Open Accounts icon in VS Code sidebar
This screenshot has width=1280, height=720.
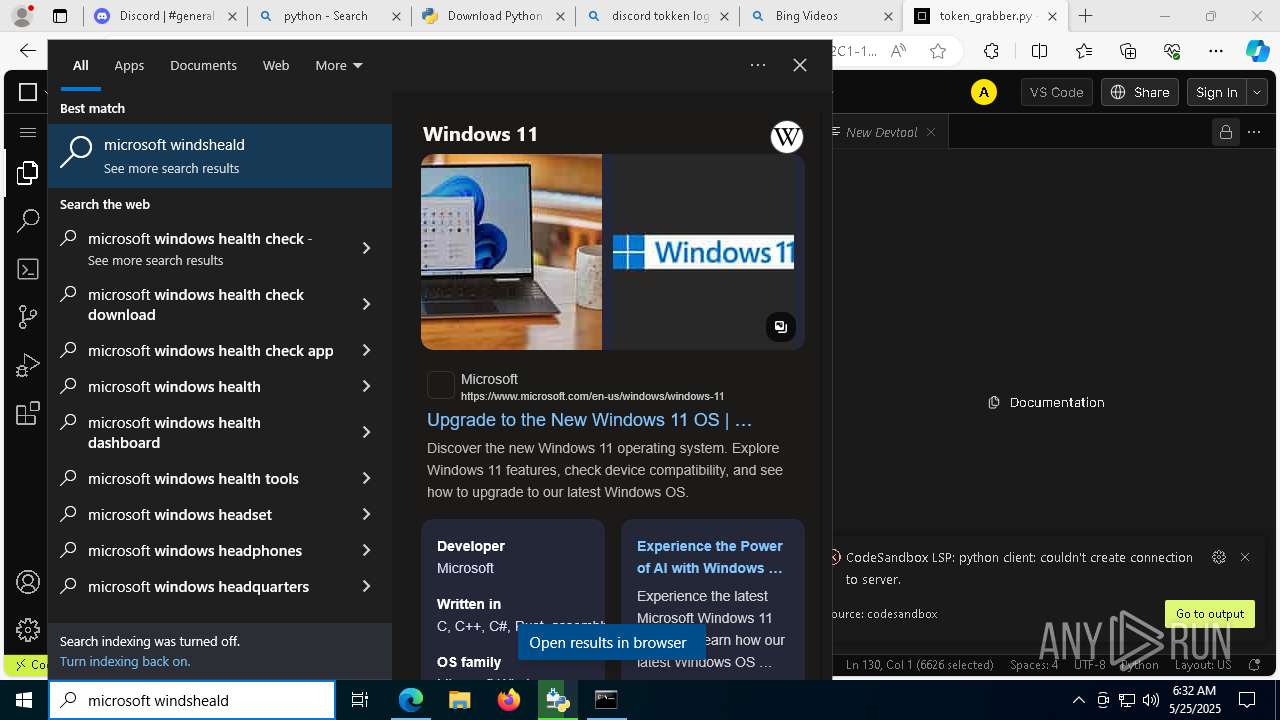pos(27,582)
